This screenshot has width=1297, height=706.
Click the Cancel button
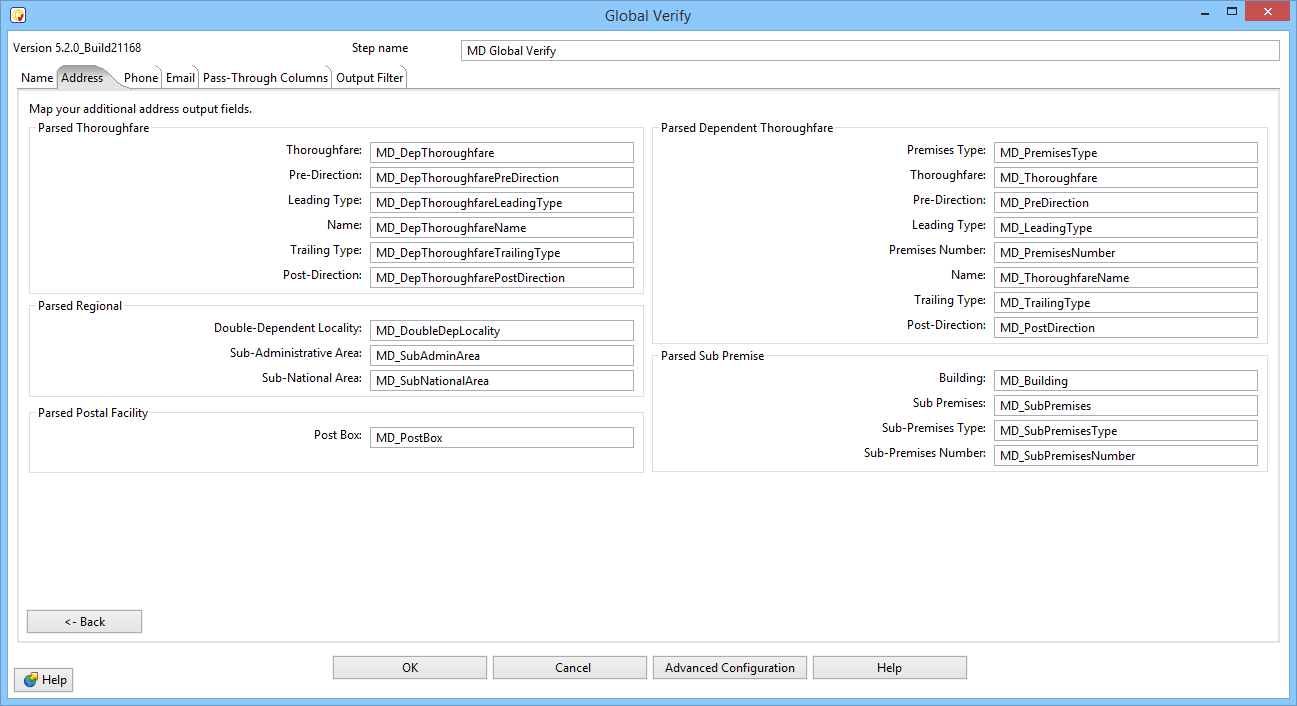(x=570, y=668)
